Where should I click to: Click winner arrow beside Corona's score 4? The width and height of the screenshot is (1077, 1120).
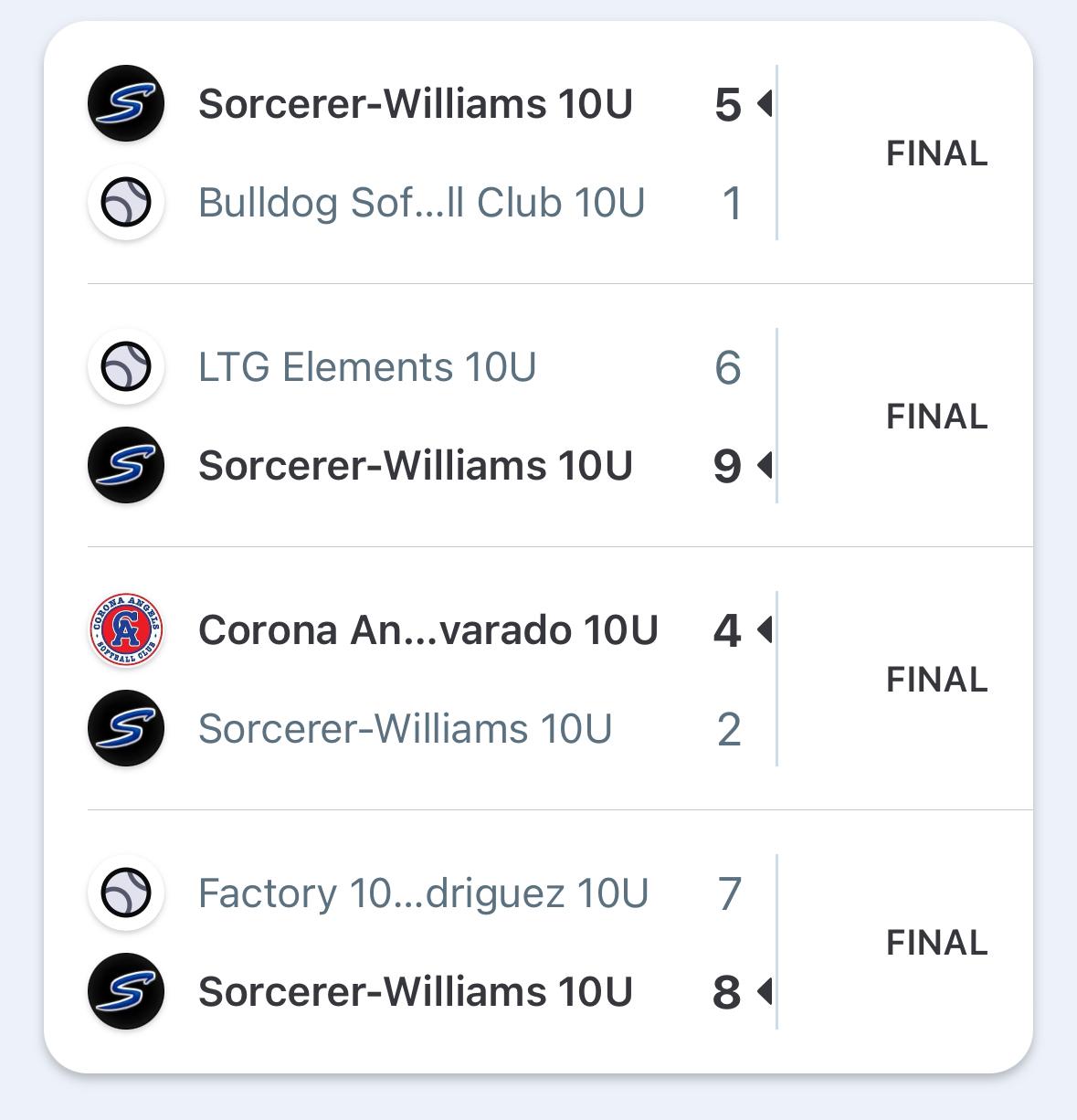(x=765, y=629)
